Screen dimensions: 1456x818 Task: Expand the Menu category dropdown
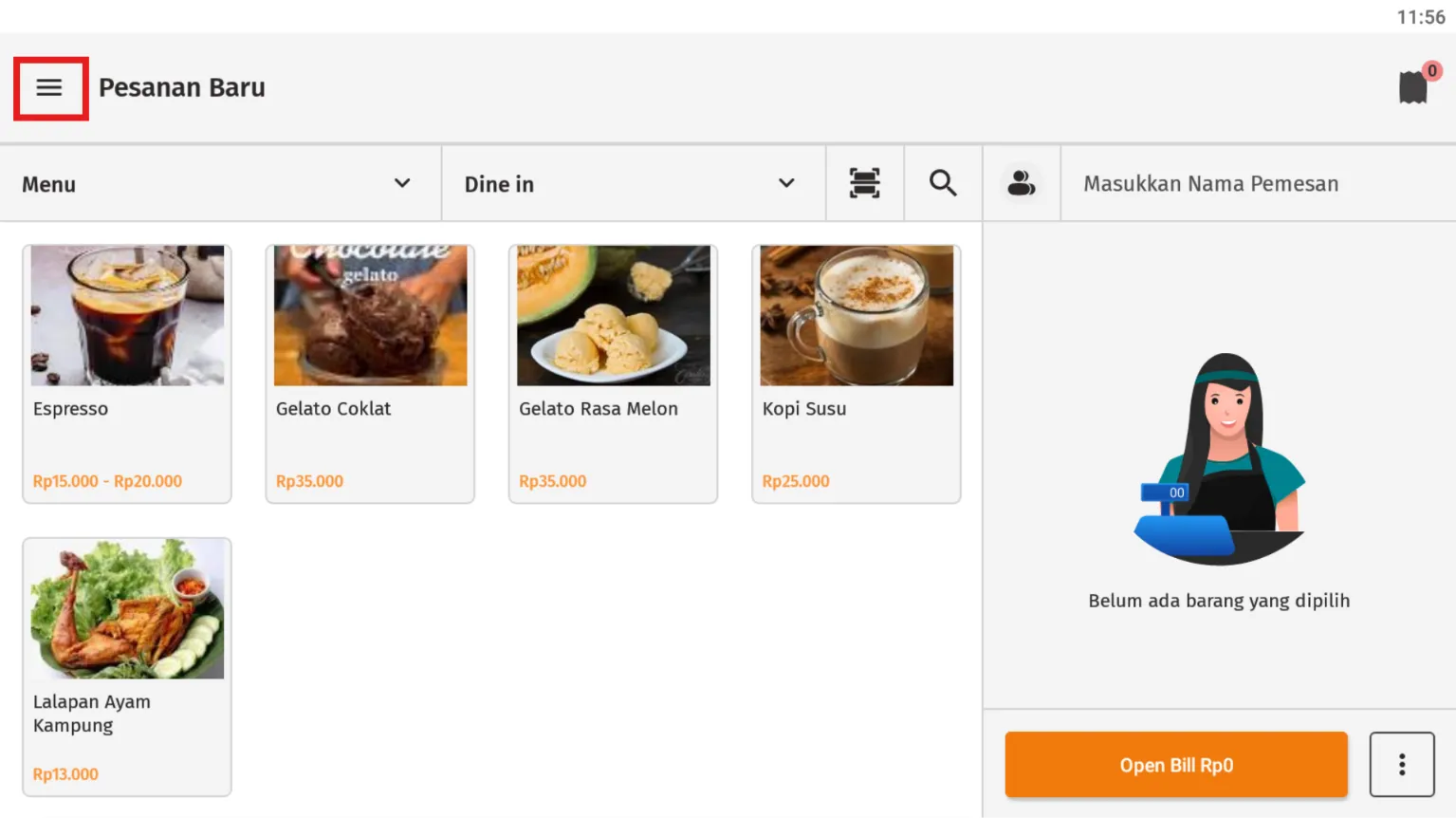220,184
